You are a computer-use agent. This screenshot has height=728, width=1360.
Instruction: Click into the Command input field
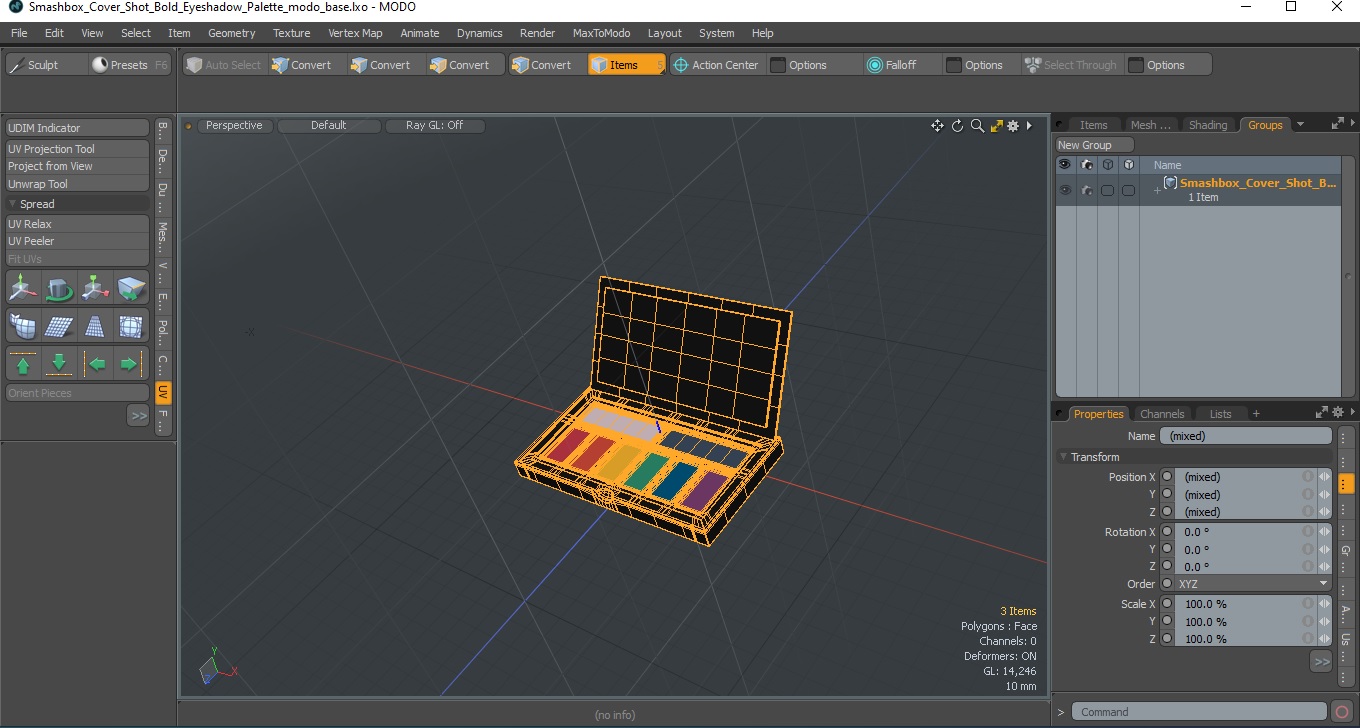pos(1200,712)
